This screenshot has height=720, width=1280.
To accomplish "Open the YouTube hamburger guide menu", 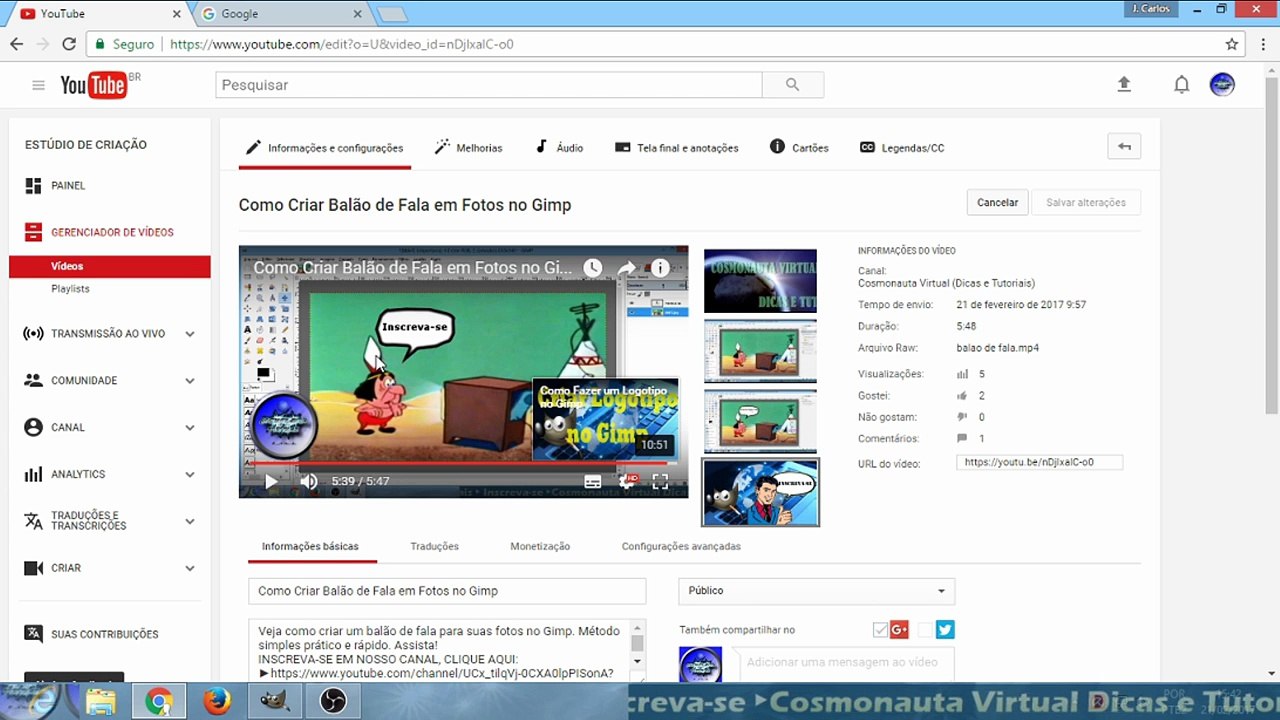I will pos(38,85).
